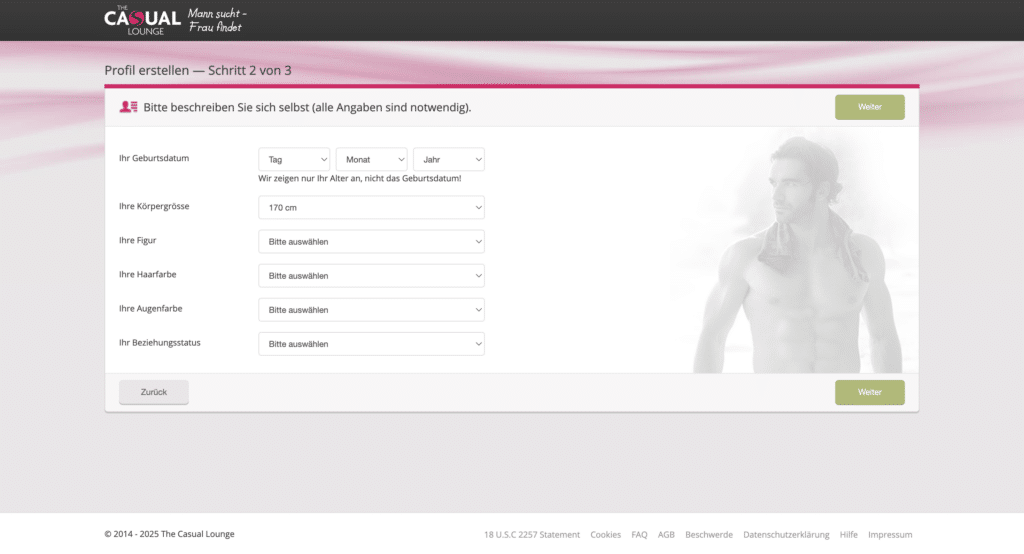Viewport: 1024px width, 554px height.
Task: Open the Jahr birth year dropdown
Action: [x=449, y=159]
